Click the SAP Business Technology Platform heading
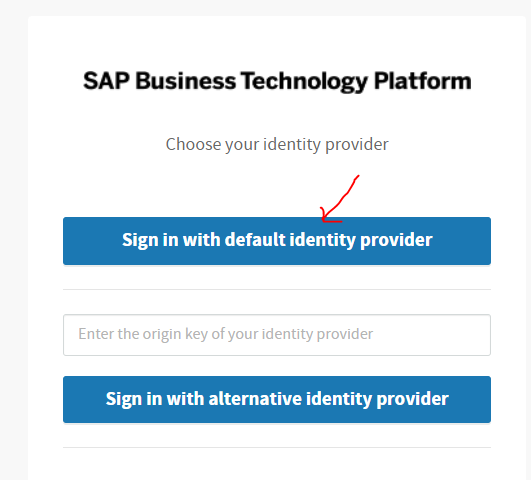531x480 pixels. [277, 82]
